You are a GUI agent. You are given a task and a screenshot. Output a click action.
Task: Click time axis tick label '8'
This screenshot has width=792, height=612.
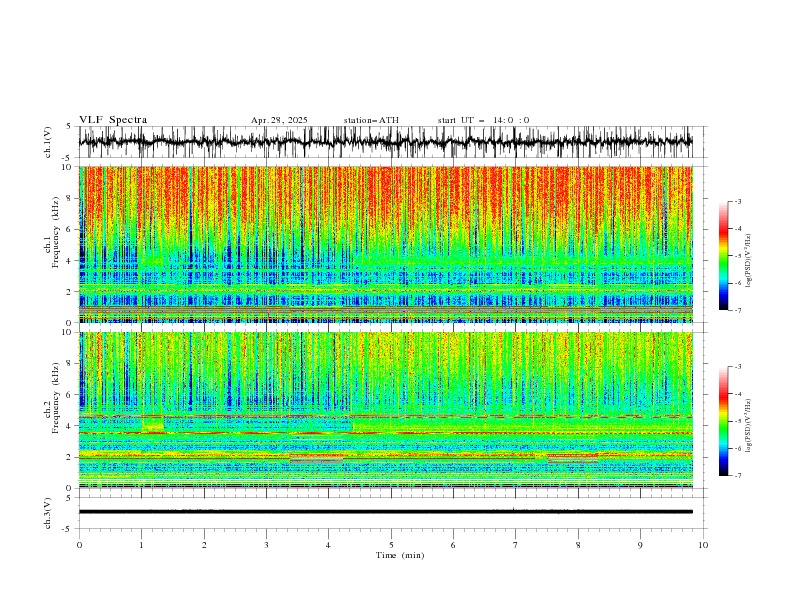[x=578, y=545]
